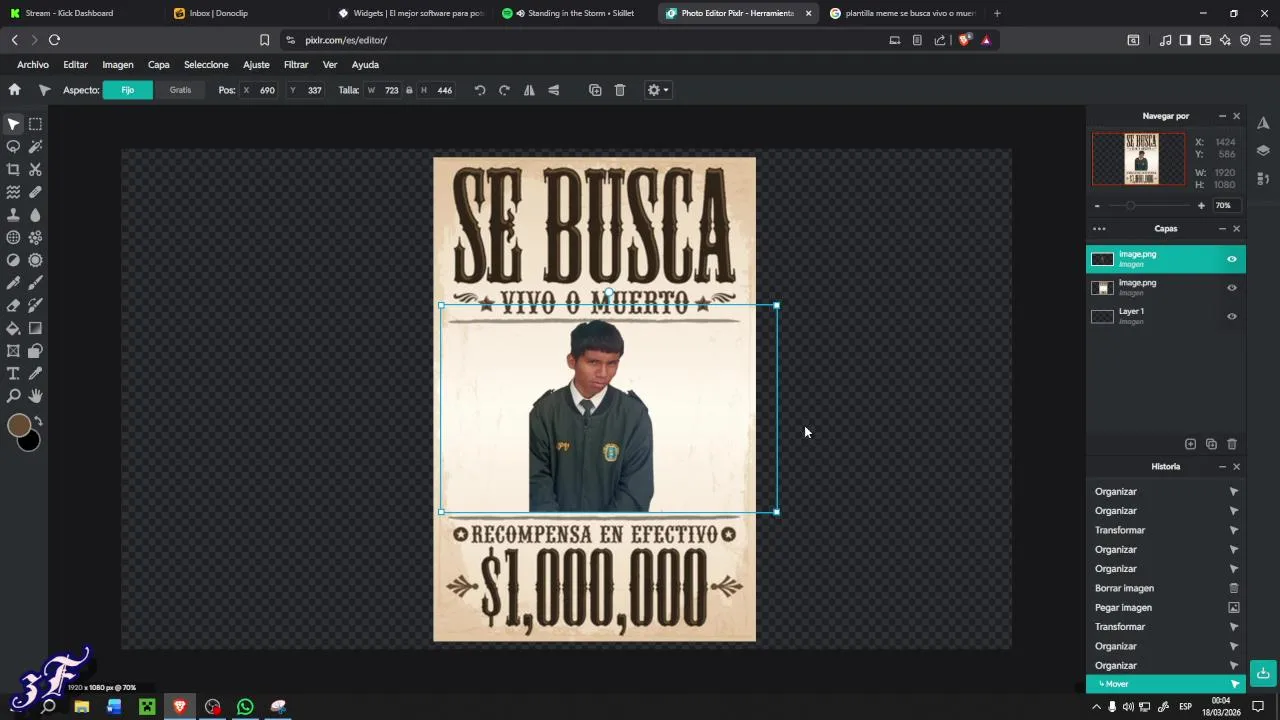1280x720 pixels.
Task: Collapse the Historia panel
Action: [x=1221, y=467]
